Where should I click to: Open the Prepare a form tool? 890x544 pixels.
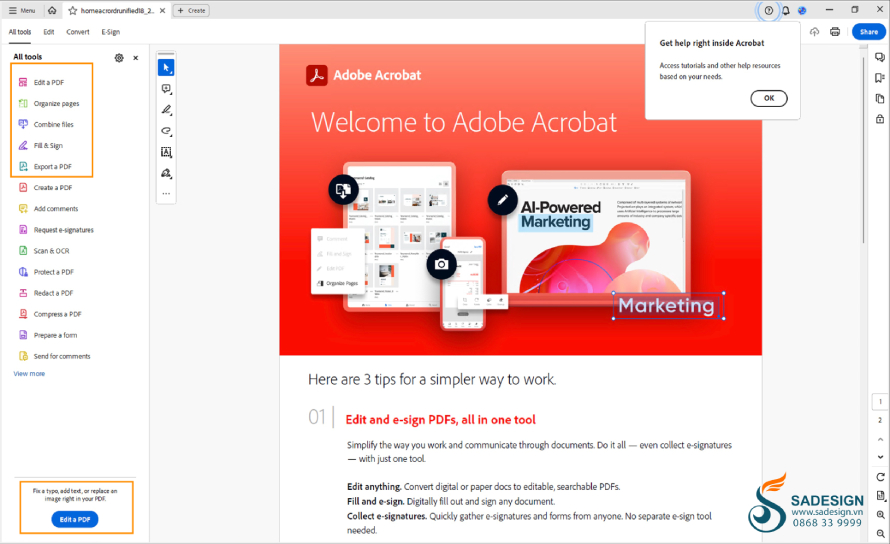48,335
